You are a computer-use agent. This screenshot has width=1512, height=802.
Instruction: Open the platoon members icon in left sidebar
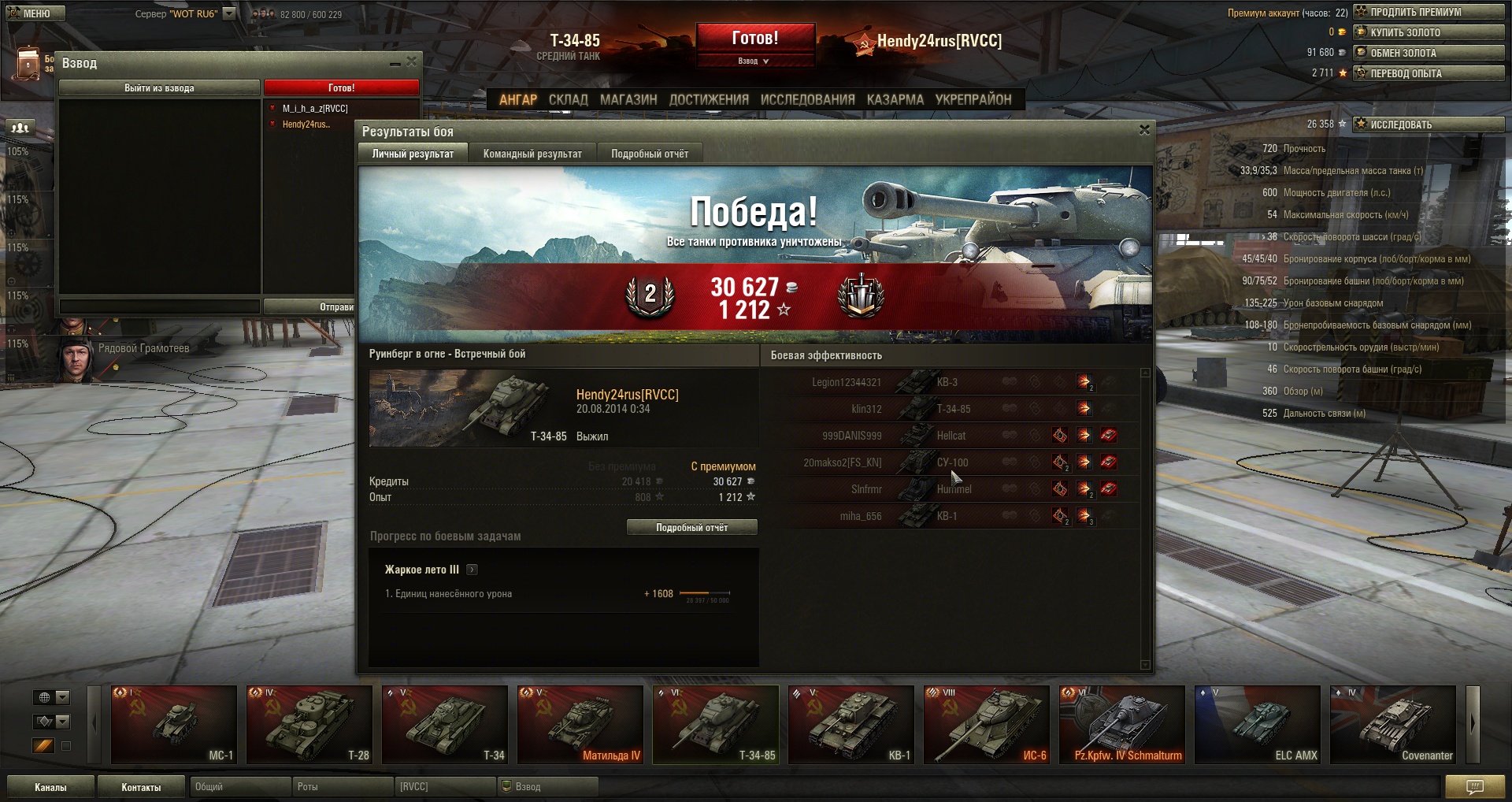tap(20, 127)
